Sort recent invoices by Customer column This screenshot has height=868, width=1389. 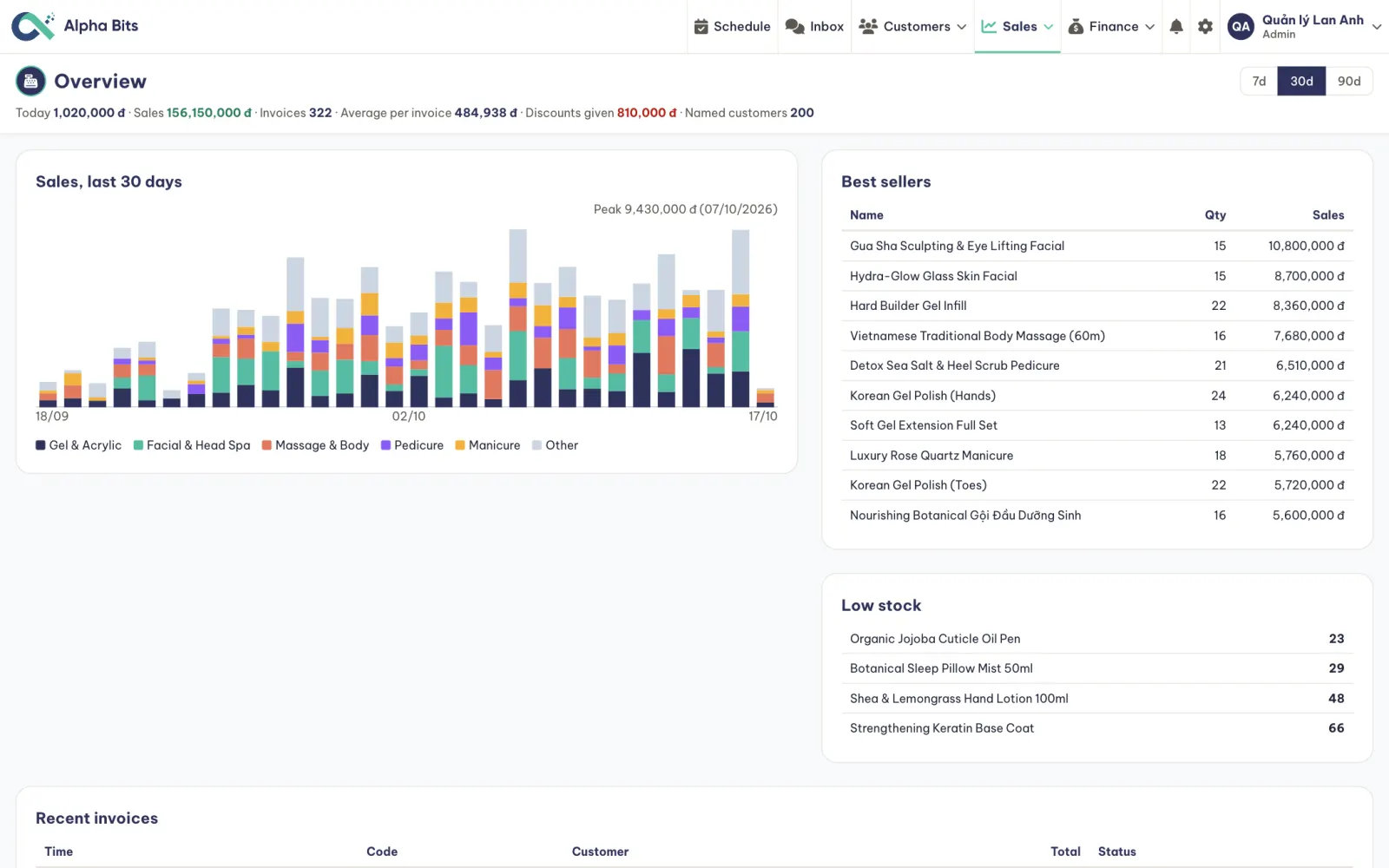click(x=600, y=852)
